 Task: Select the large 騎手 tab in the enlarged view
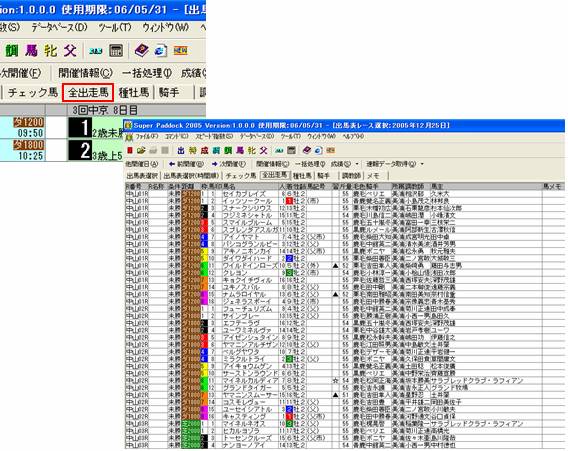click(x=169, y=93)
